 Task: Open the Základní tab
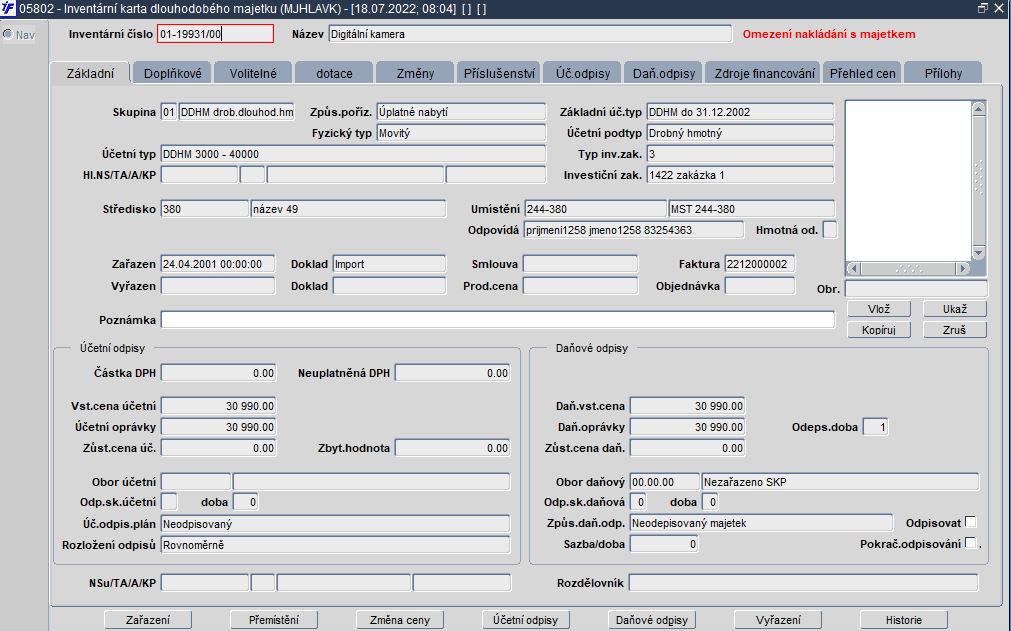point(90,73)
